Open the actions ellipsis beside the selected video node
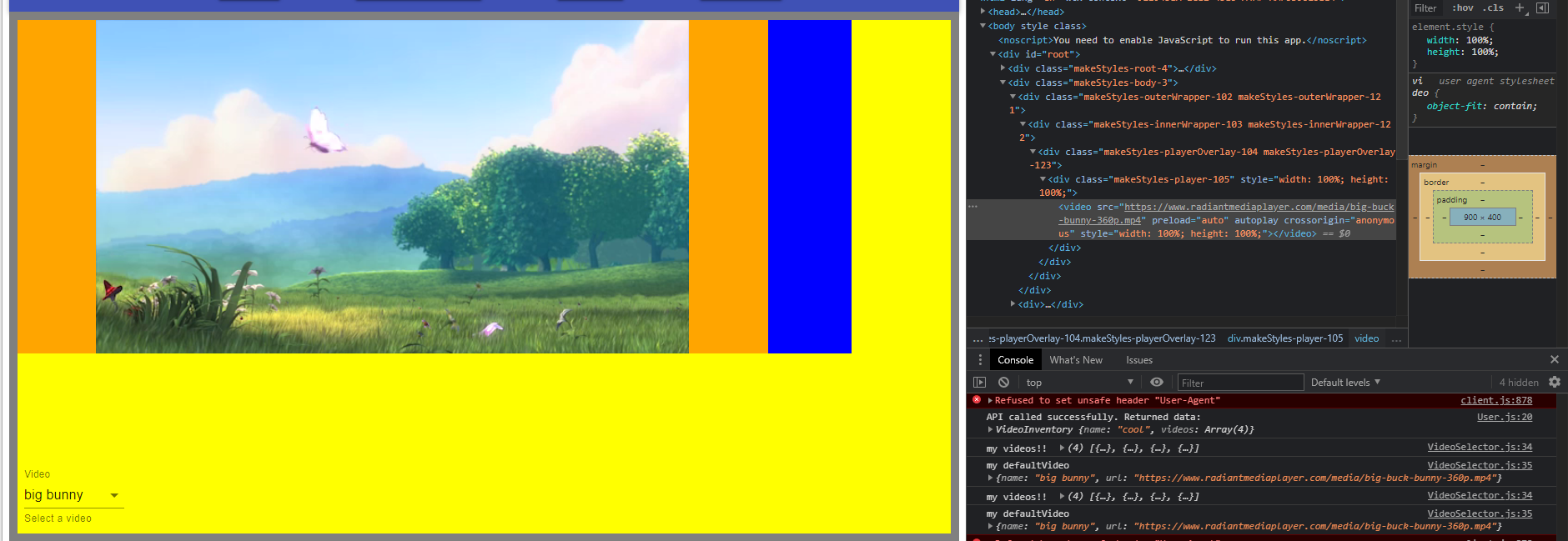The width and height of the screenshot is (1568, 541). click(972, 206)
